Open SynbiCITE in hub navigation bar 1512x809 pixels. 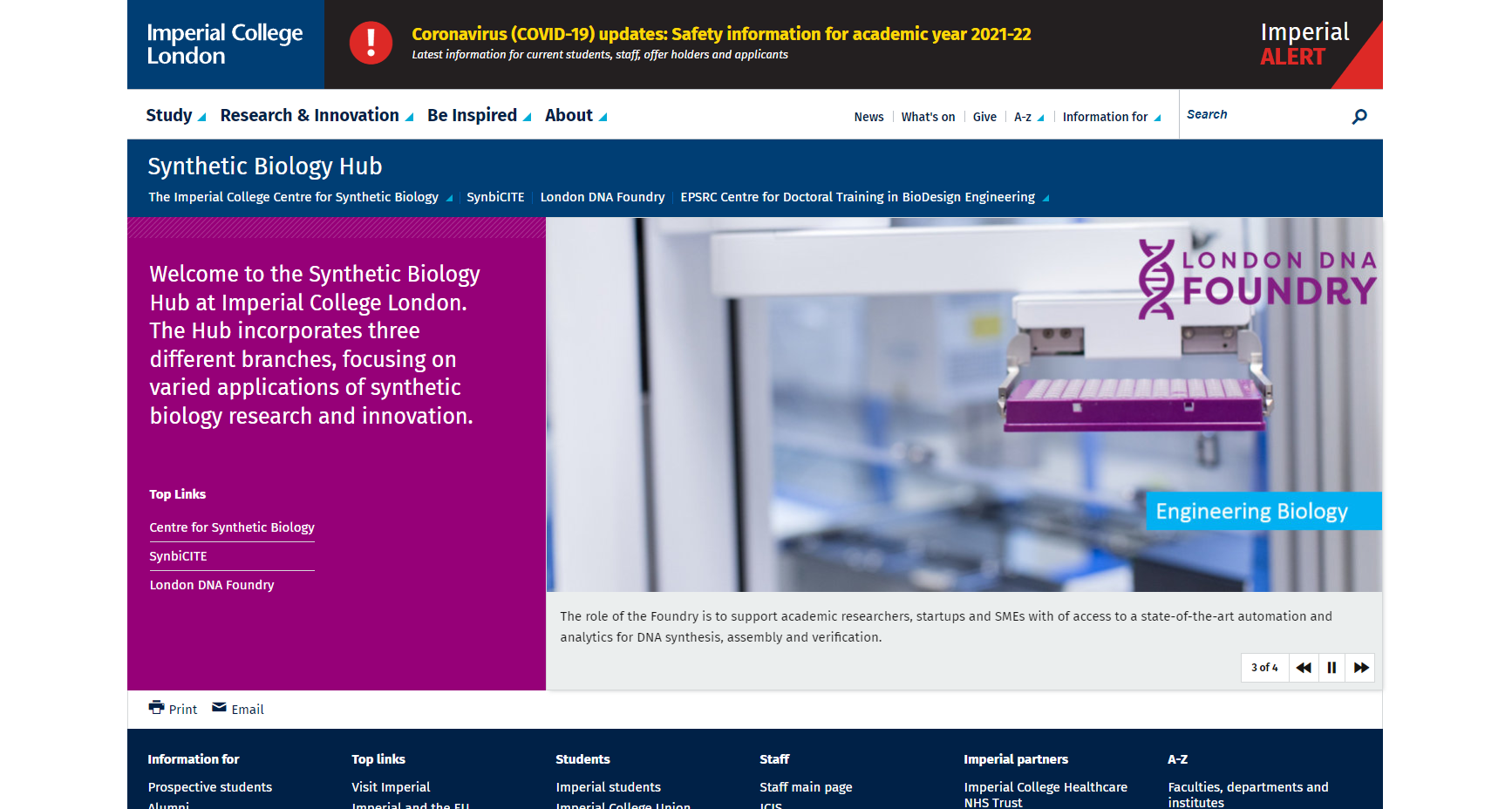click(x=495, y=197)
